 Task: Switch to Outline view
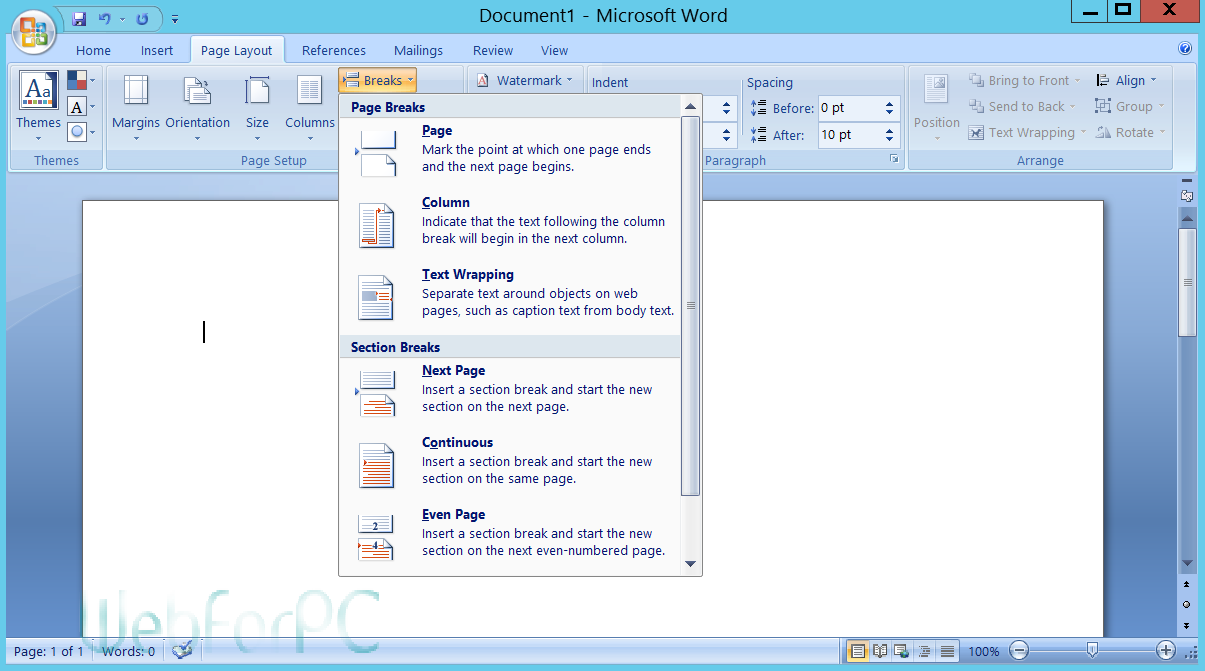925,651
